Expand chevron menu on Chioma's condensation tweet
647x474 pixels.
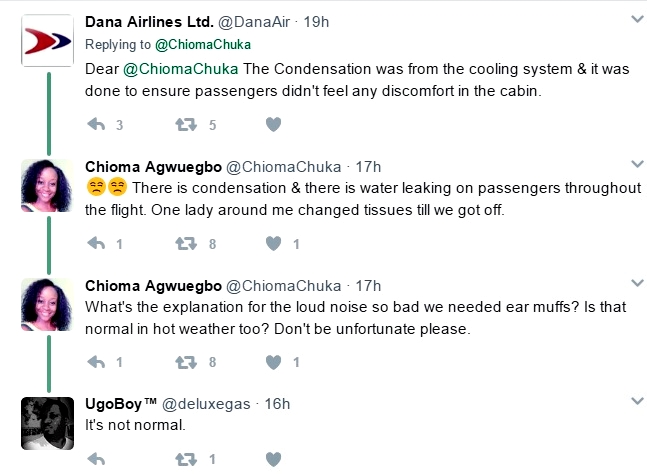coord(638,164)
